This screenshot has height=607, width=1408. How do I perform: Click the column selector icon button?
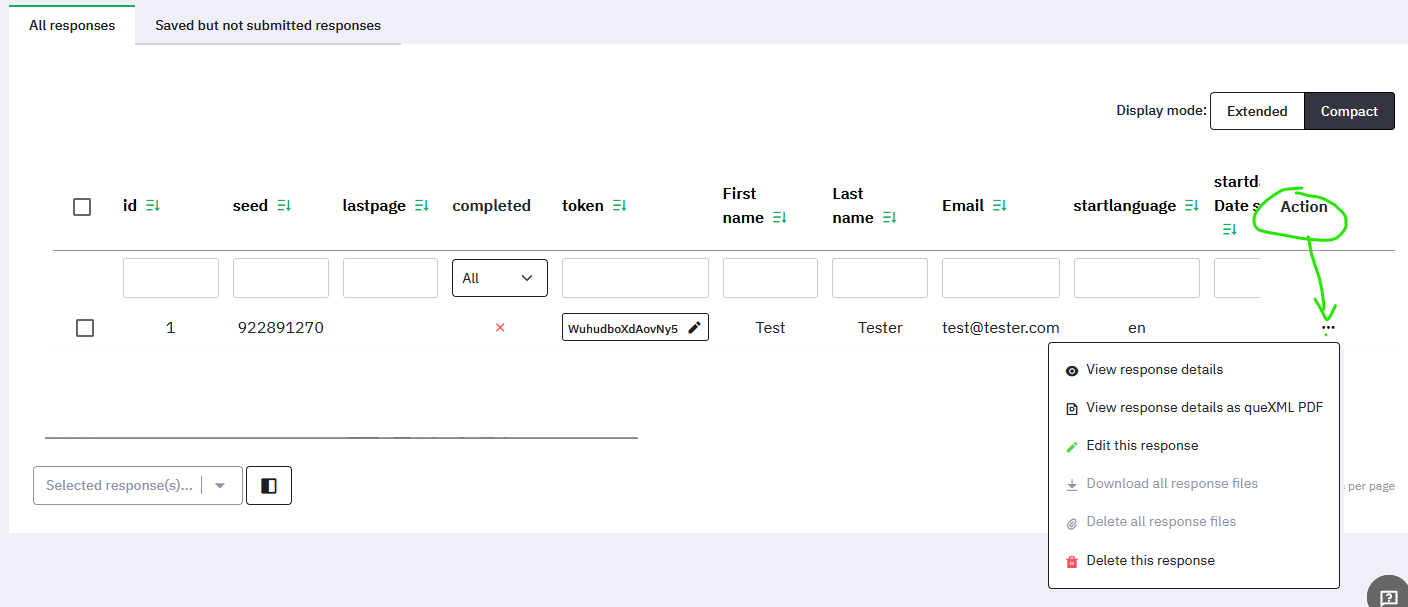[269, 486]
